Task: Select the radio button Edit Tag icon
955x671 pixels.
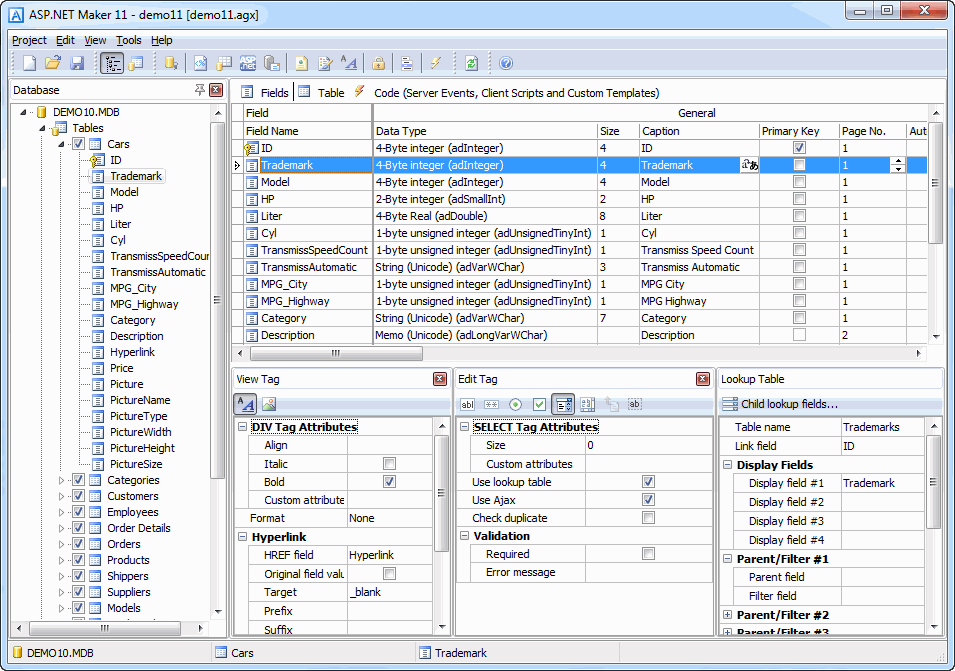Action: click(515, 404)
